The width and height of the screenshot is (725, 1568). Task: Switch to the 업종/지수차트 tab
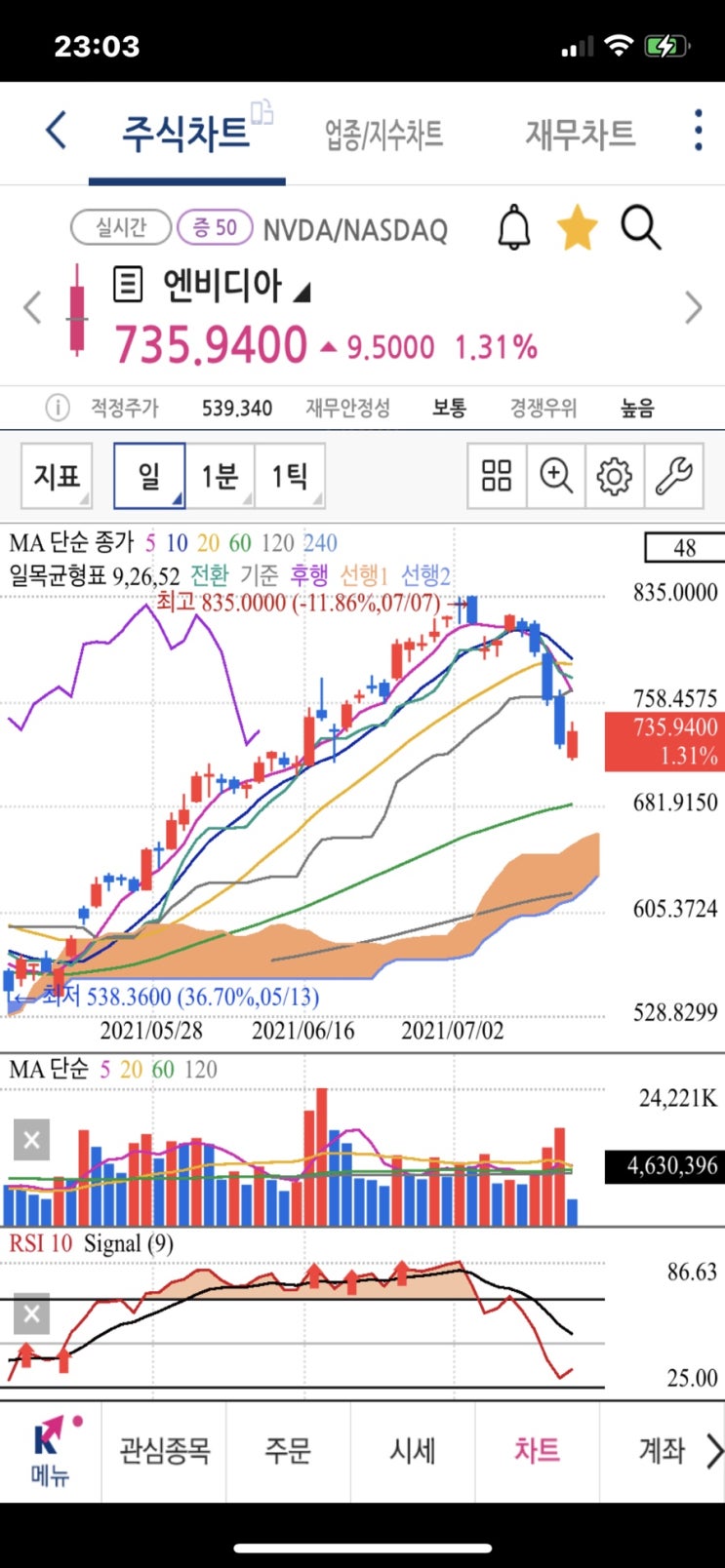(384, 134)
